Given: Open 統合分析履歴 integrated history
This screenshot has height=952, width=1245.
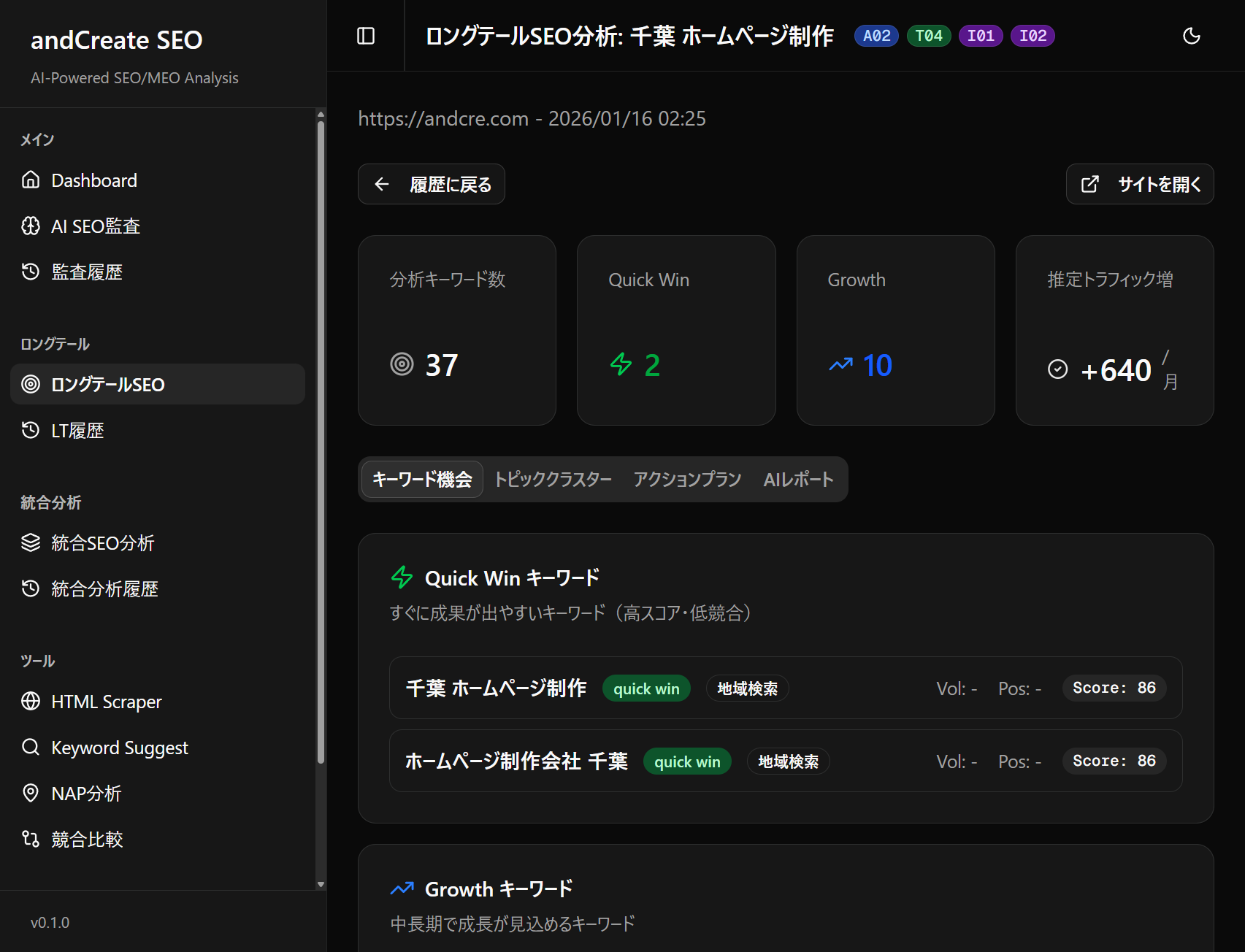Looking at the screenshot, I should [x=106, y=588].
